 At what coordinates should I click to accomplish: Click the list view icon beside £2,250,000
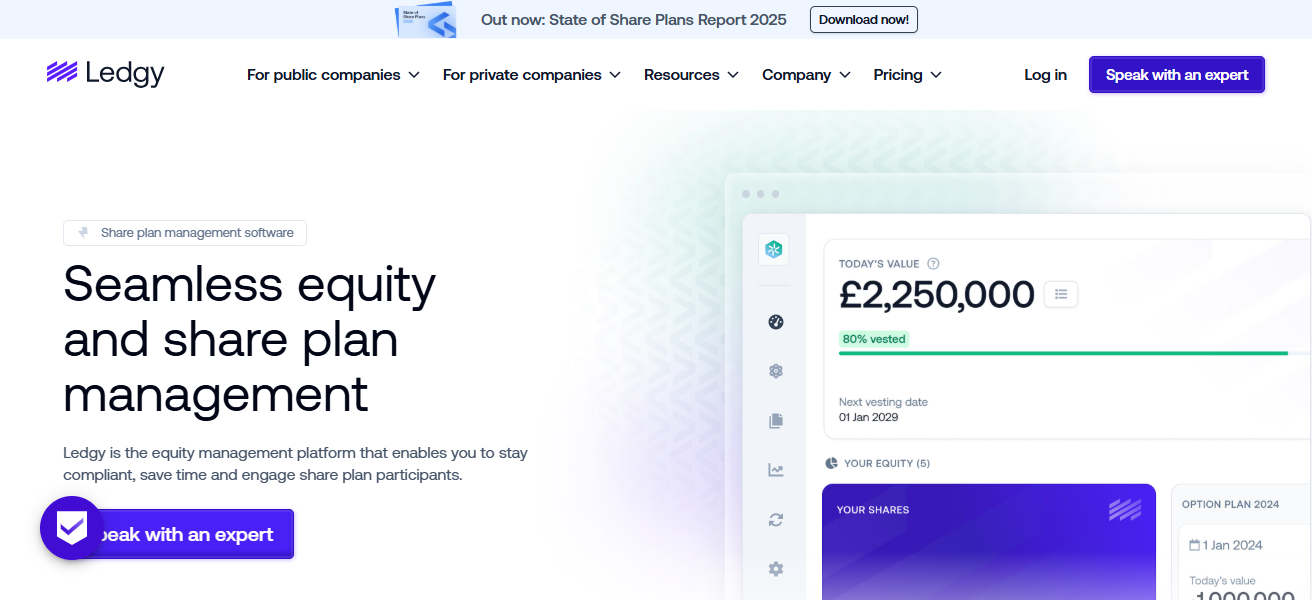coord(1061,294)
